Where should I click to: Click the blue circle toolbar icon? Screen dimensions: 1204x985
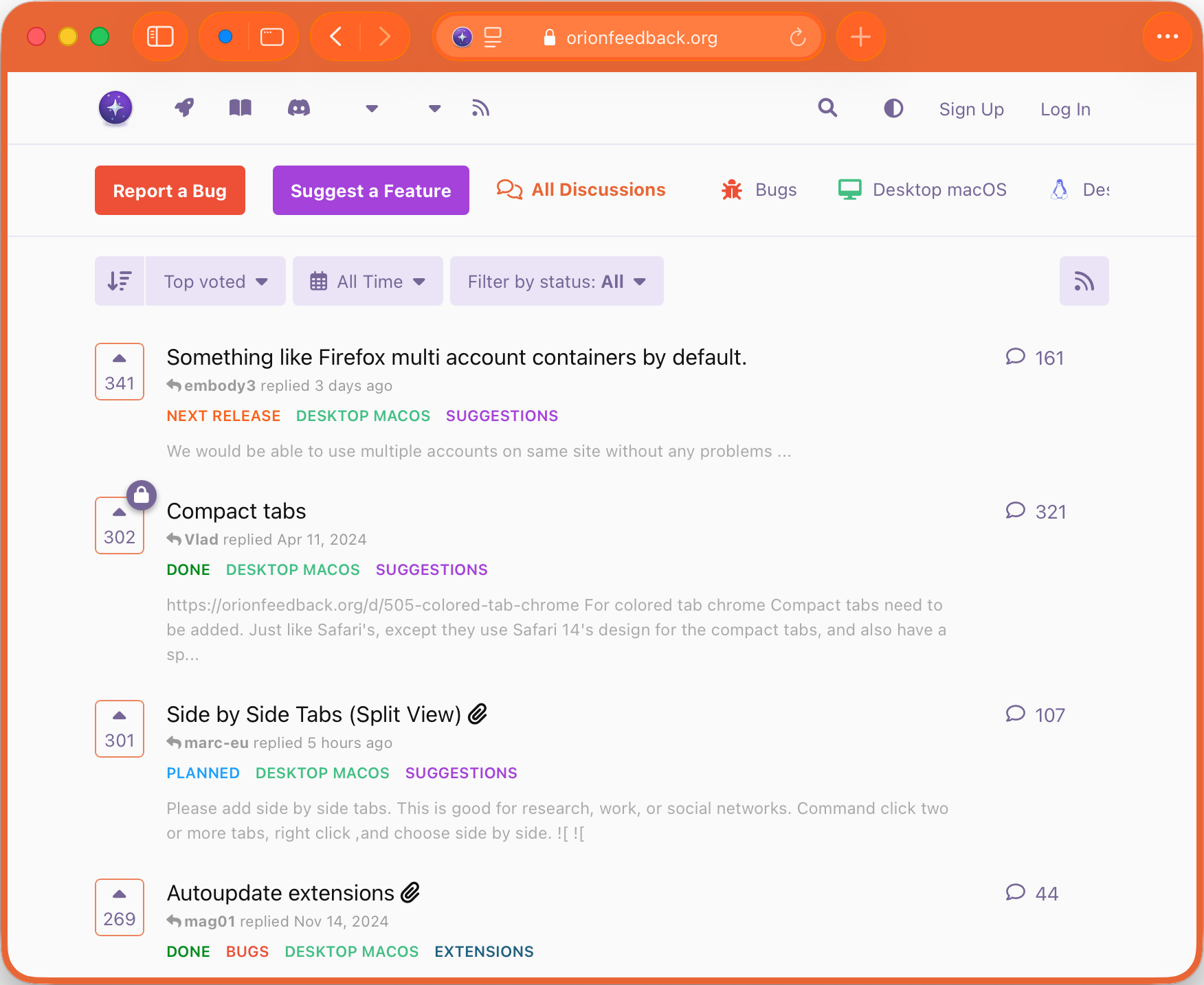click(225, 36)
